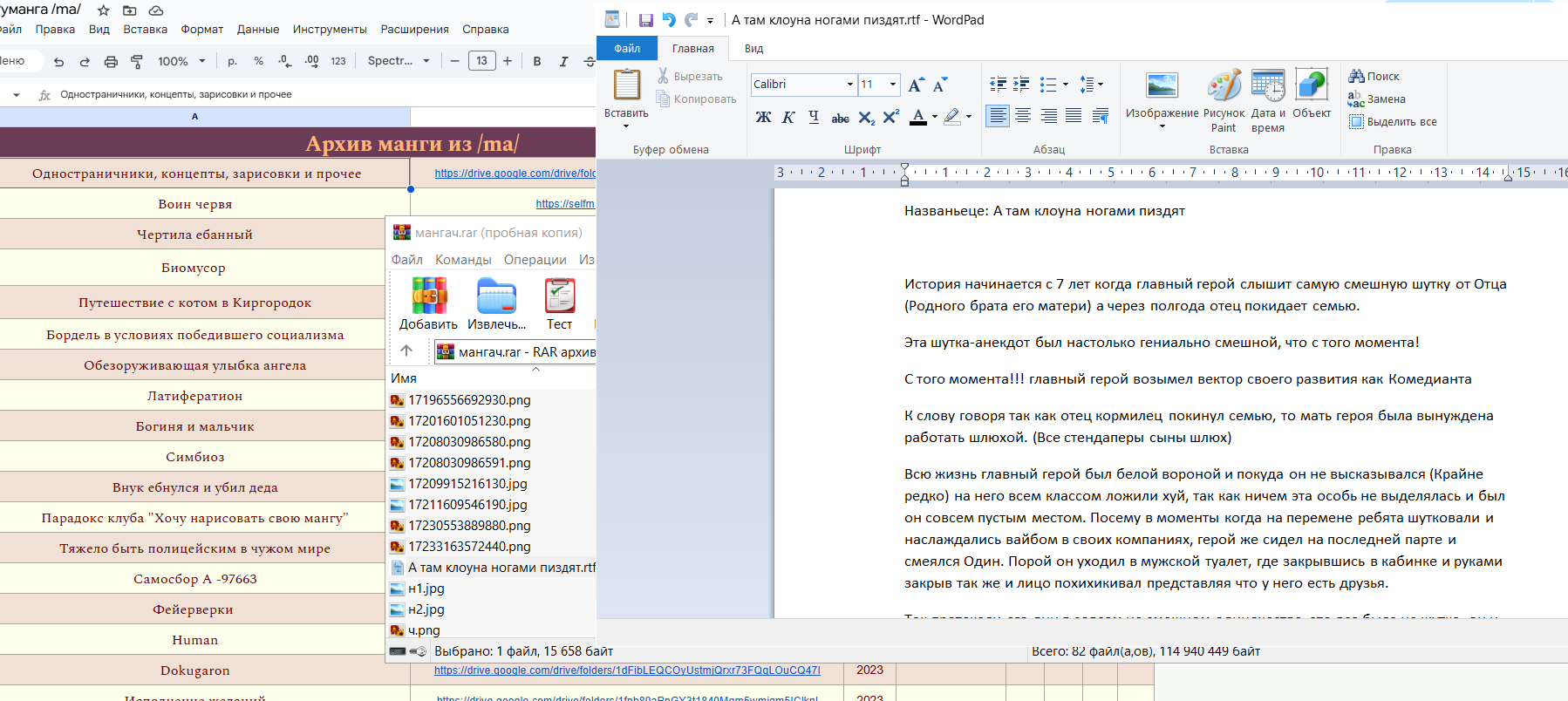Screen dimensions: 1568x701
Task: Click the WordPad Вставить clipboard icon
Action: [x=626, y=85]
